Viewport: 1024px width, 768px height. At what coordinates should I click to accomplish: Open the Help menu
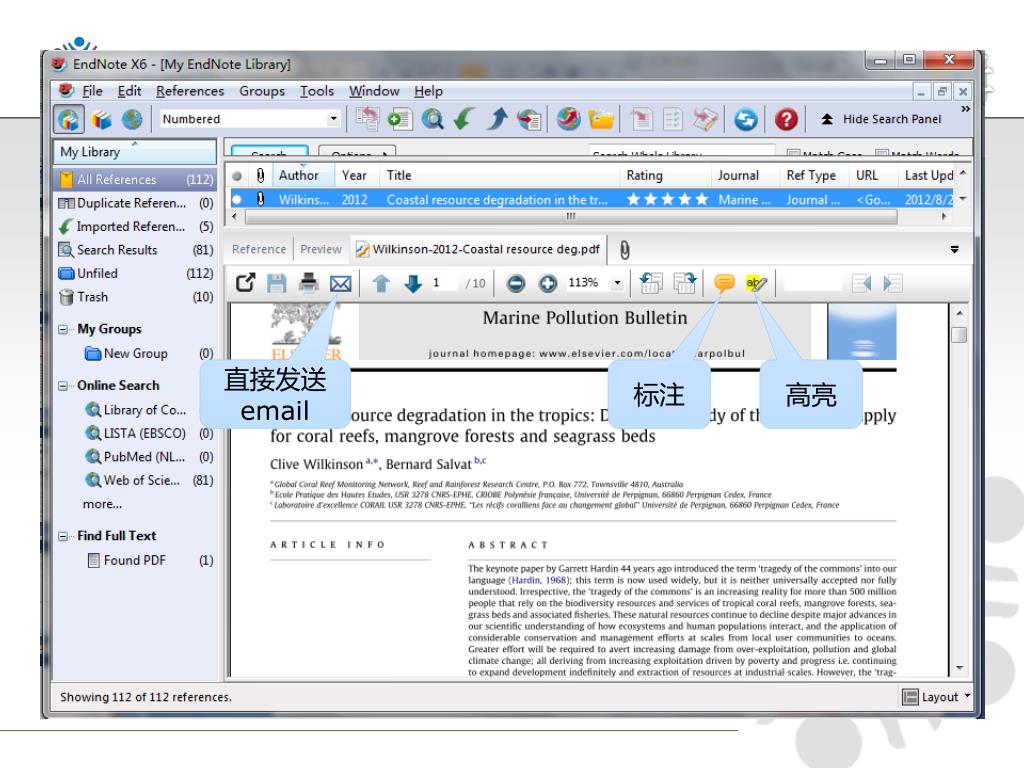[428, 91]
